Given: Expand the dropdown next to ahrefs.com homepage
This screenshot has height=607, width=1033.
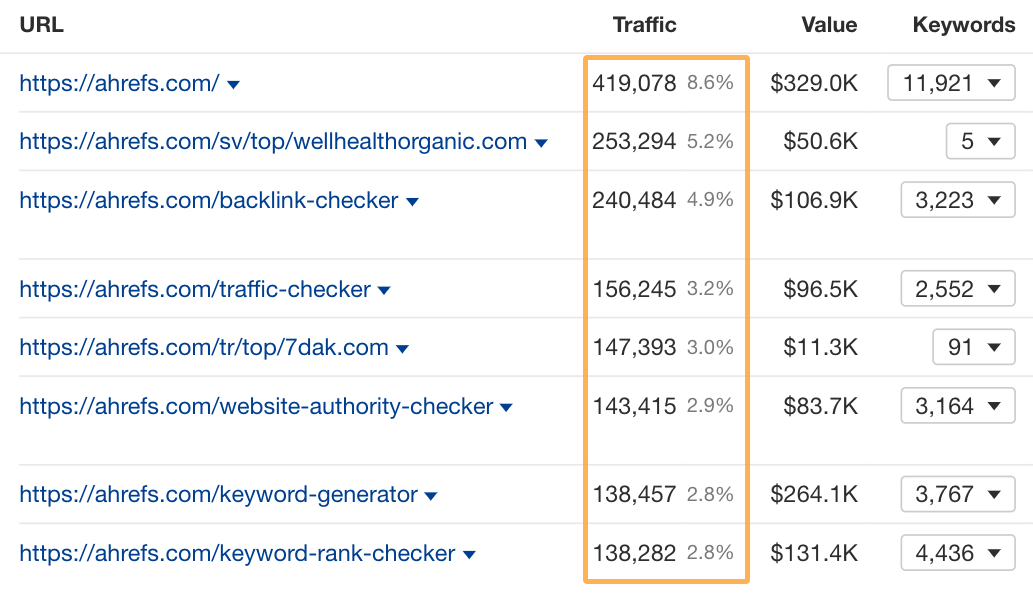Looking at the screenshot, I should point(233,84).
